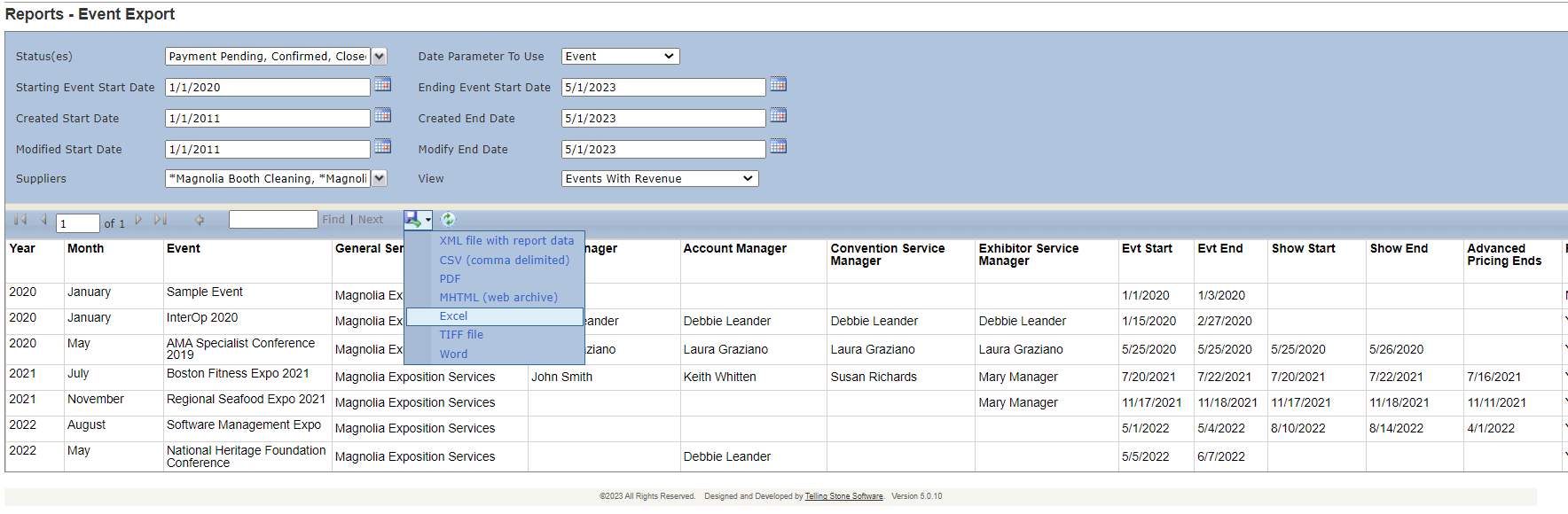The width and height of the screenshot is (1568, 514).
Task: Go to first page of report
Action: [20, 220]
